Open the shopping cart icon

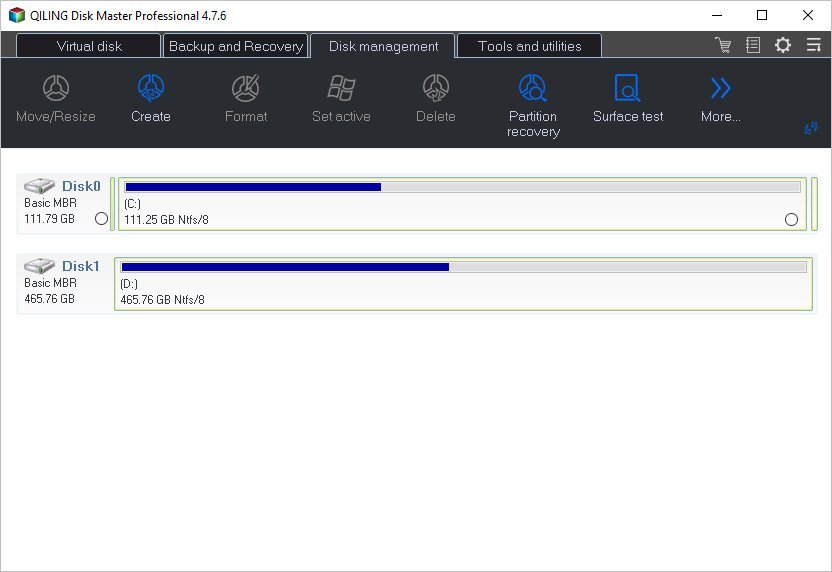[x=723, y=45]
